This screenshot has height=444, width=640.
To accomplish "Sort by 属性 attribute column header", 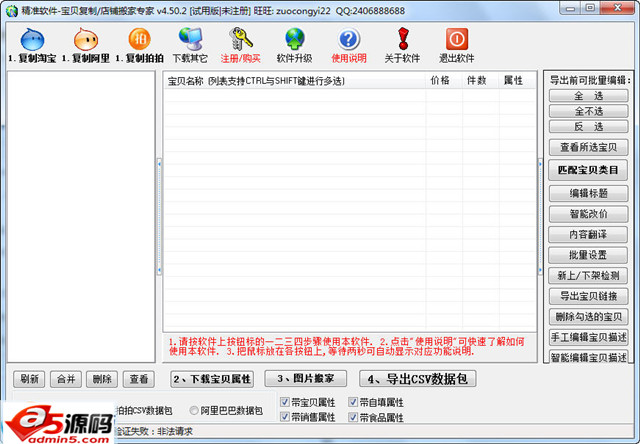I will (x=517, y=81).
